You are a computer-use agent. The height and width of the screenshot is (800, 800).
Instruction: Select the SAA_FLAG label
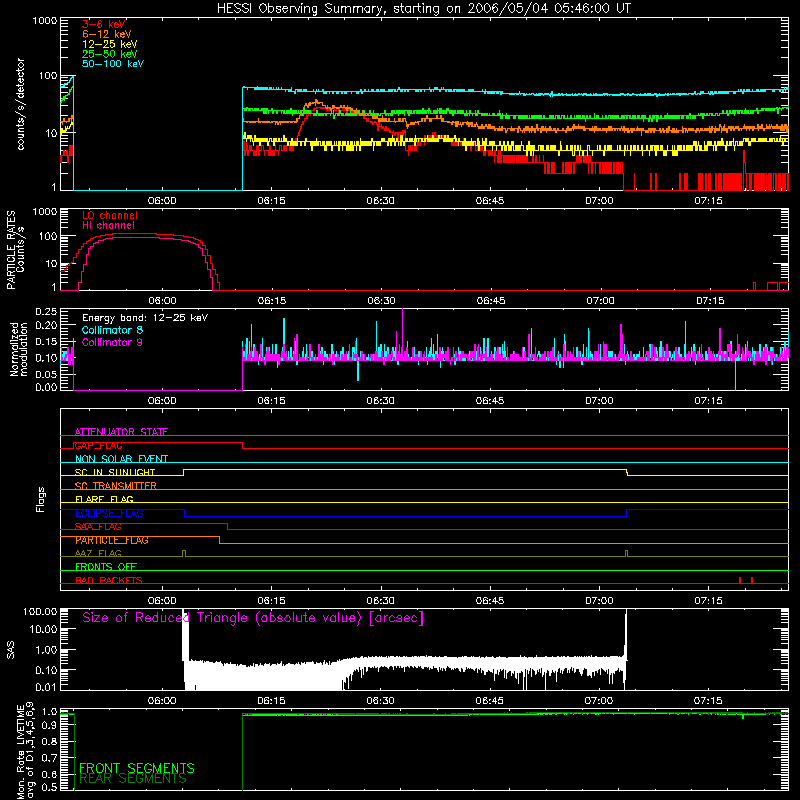coord(98,527)
